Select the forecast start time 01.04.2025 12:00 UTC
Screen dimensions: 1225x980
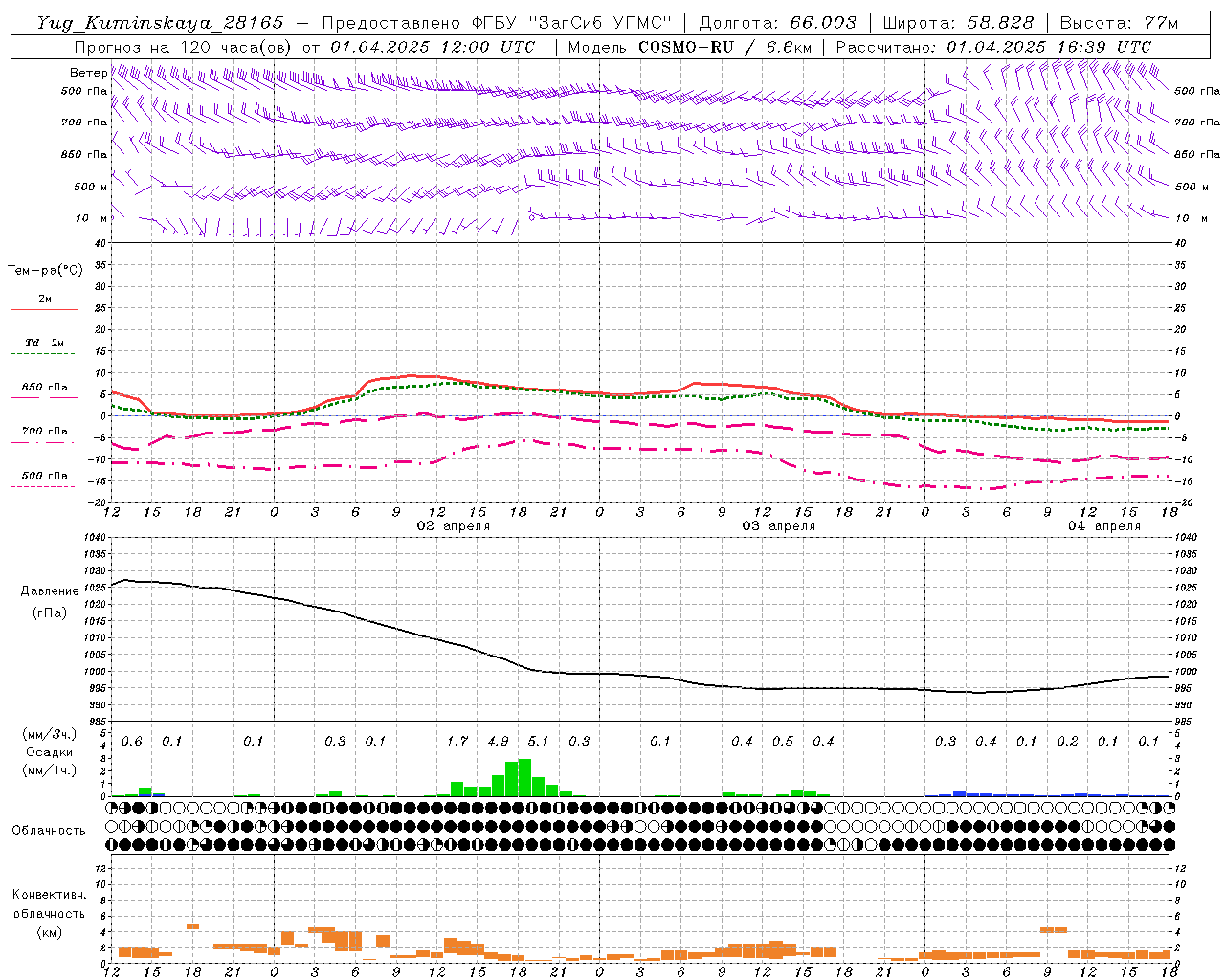click(x=433, y=46)
